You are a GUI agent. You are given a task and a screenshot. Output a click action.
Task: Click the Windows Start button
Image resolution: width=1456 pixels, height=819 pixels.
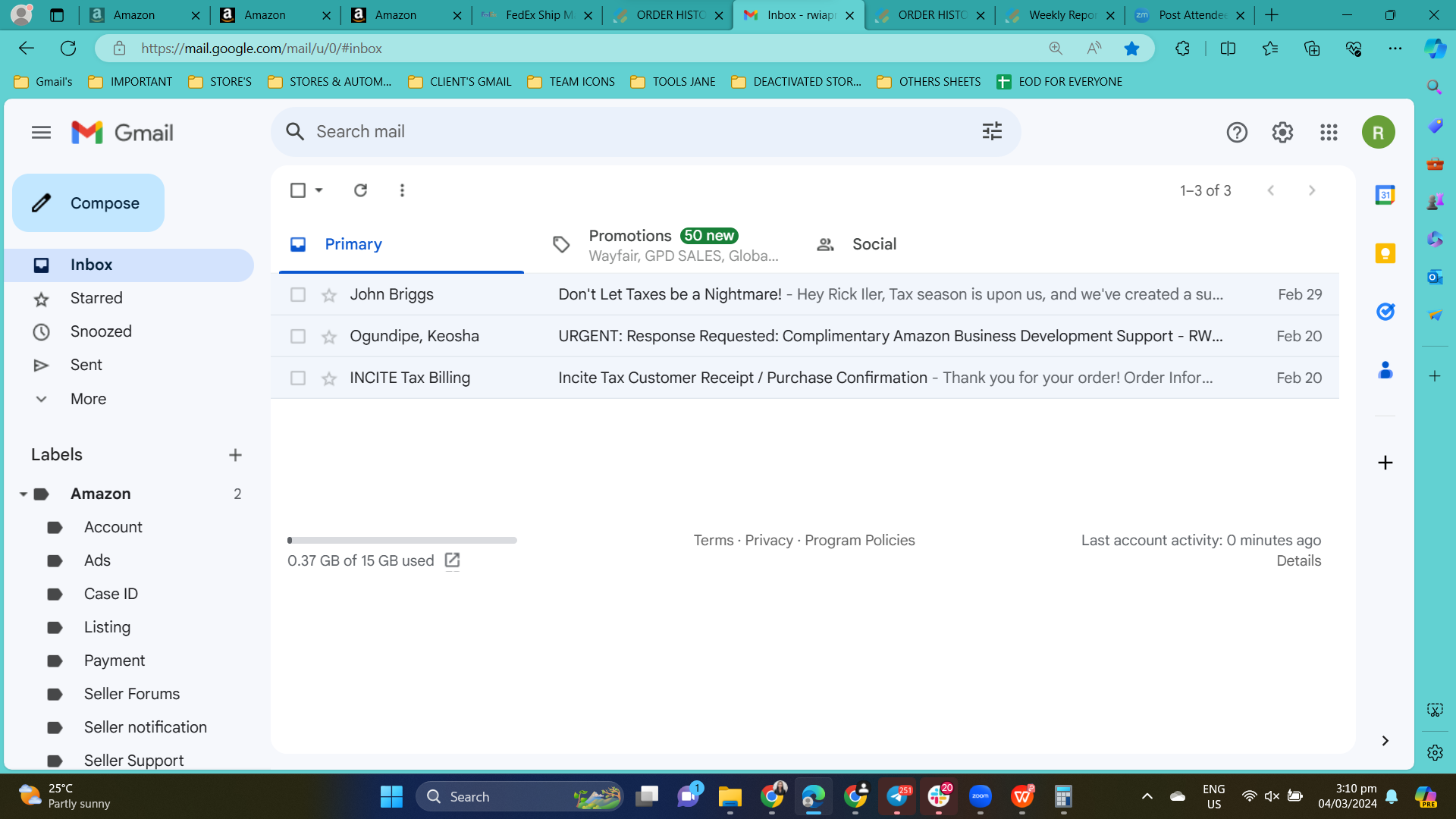point(391,796)
